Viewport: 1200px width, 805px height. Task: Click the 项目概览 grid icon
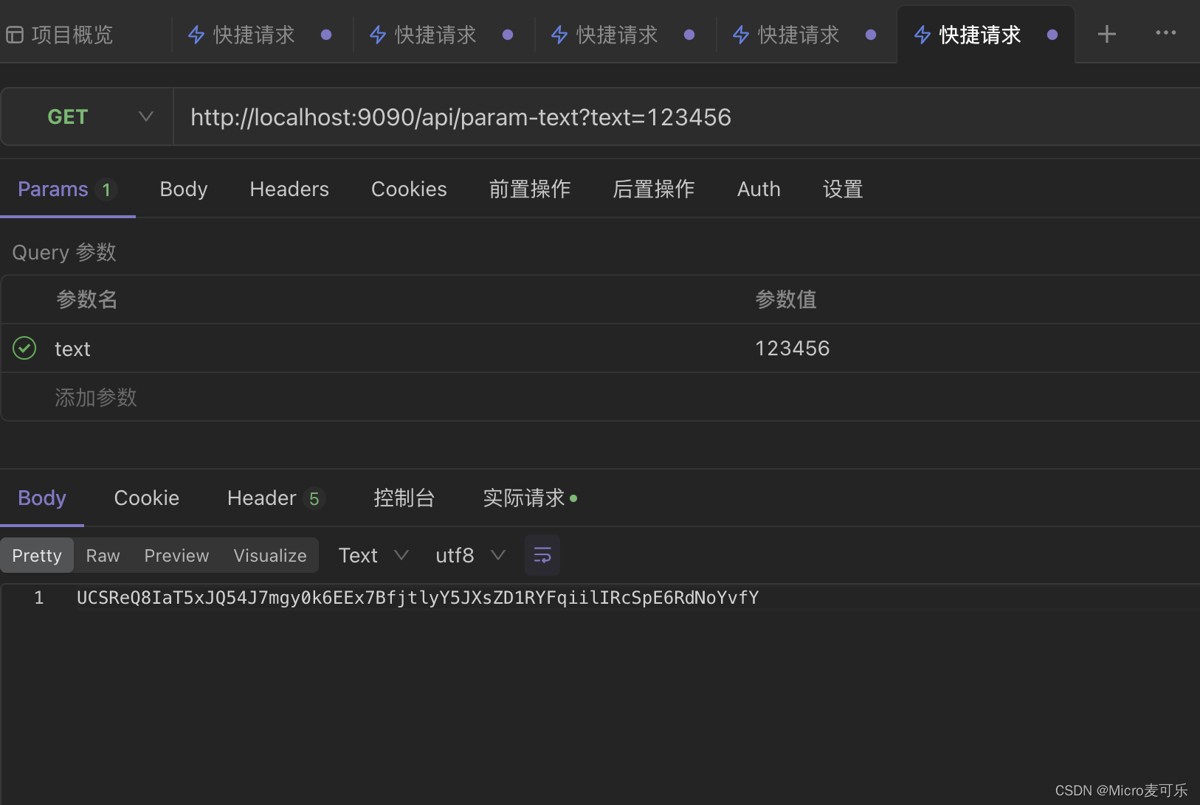pos(14,35)
